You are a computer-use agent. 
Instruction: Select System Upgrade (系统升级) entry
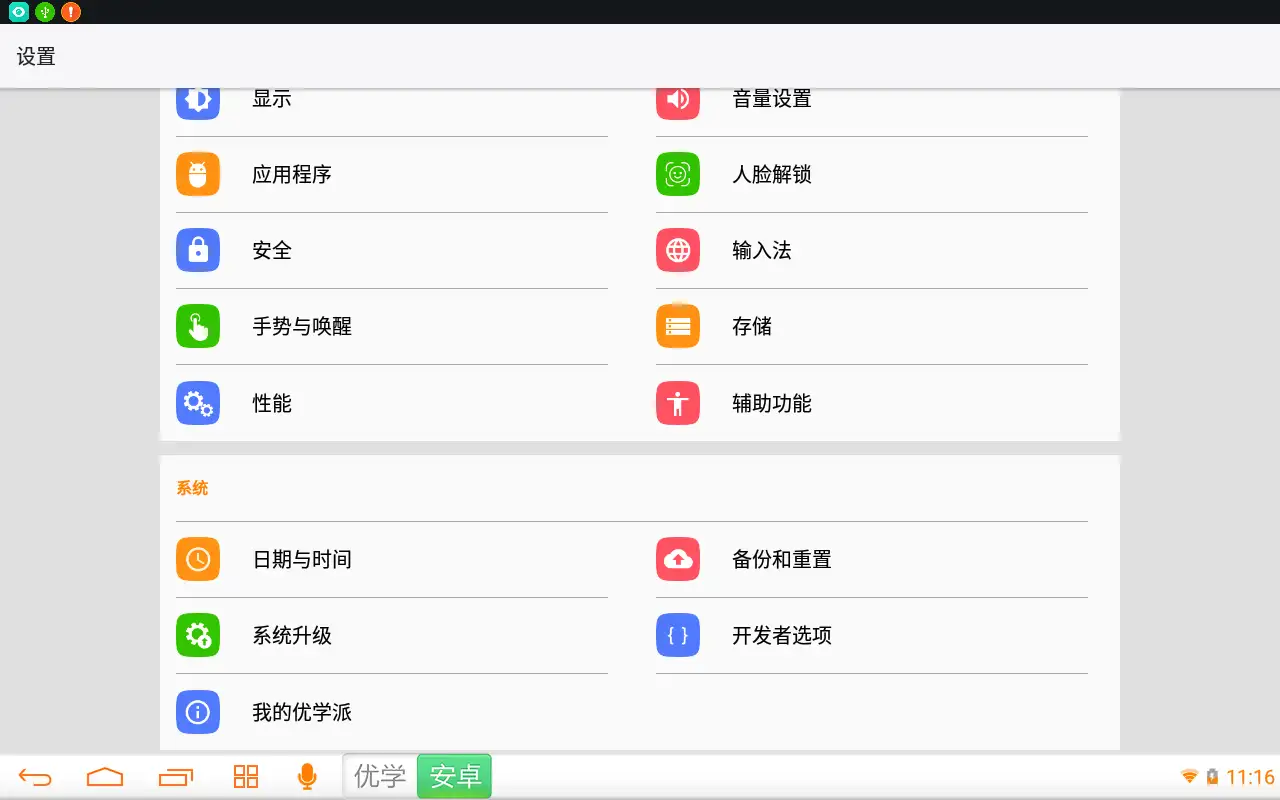coord(291,635)
